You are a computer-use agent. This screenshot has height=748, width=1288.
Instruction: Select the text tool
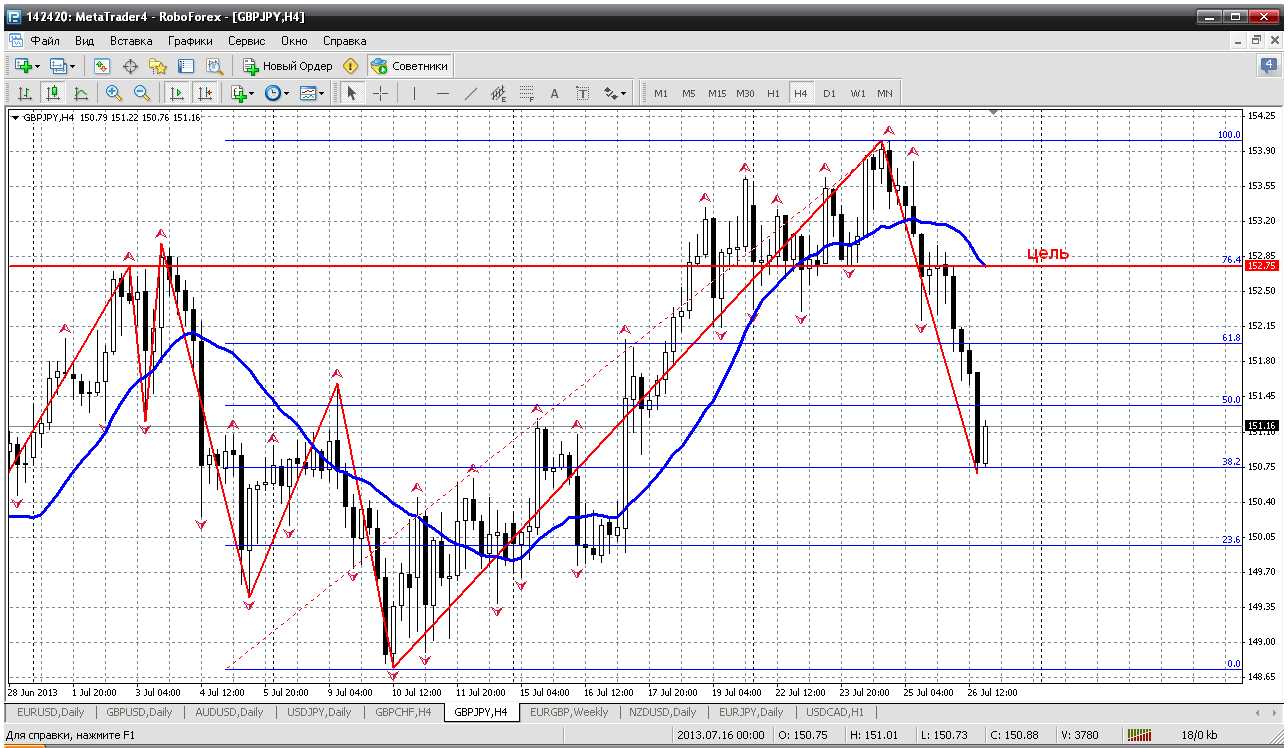555,93
